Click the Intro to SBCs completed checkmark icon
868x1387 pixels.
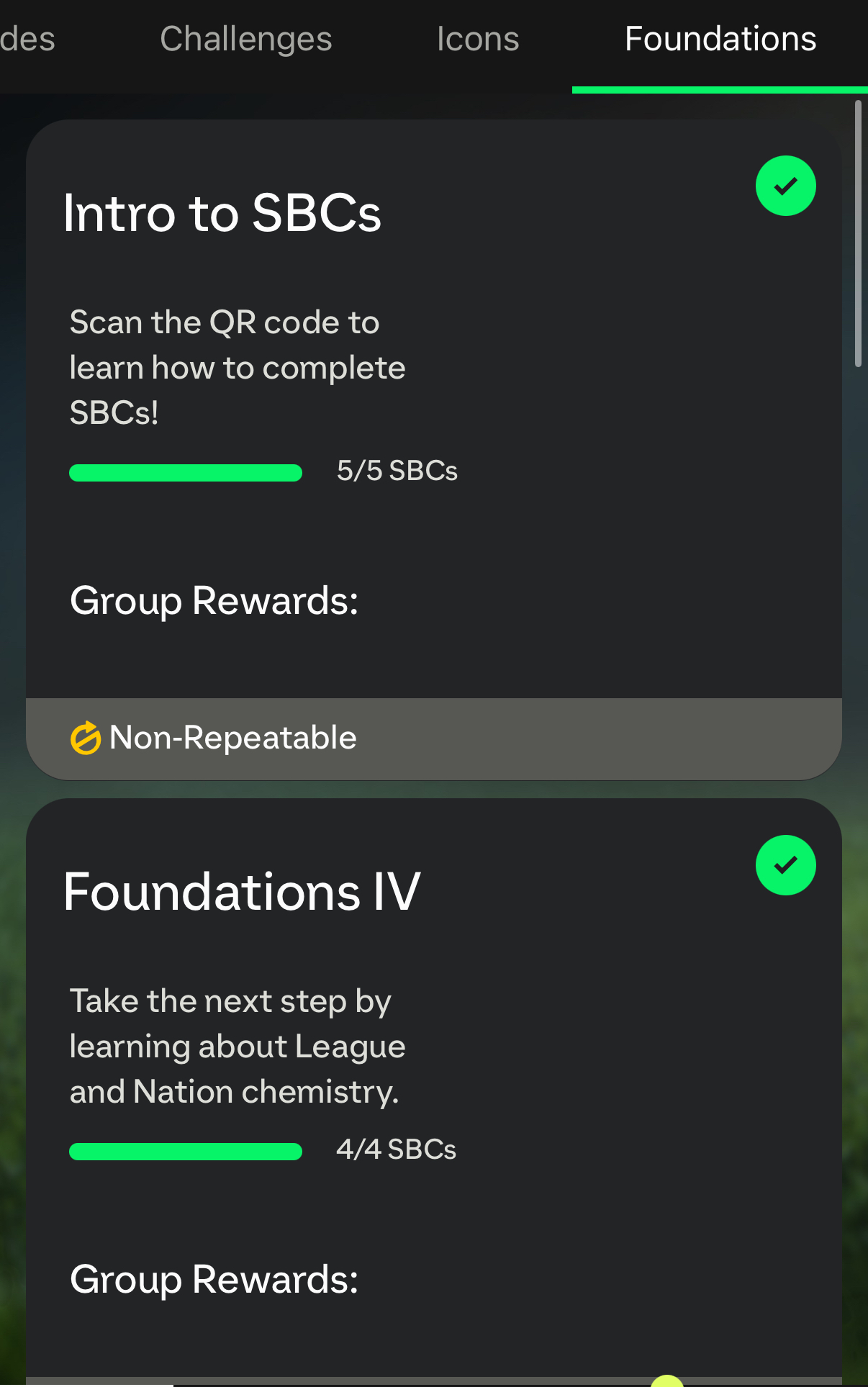[x=786, y=186]
